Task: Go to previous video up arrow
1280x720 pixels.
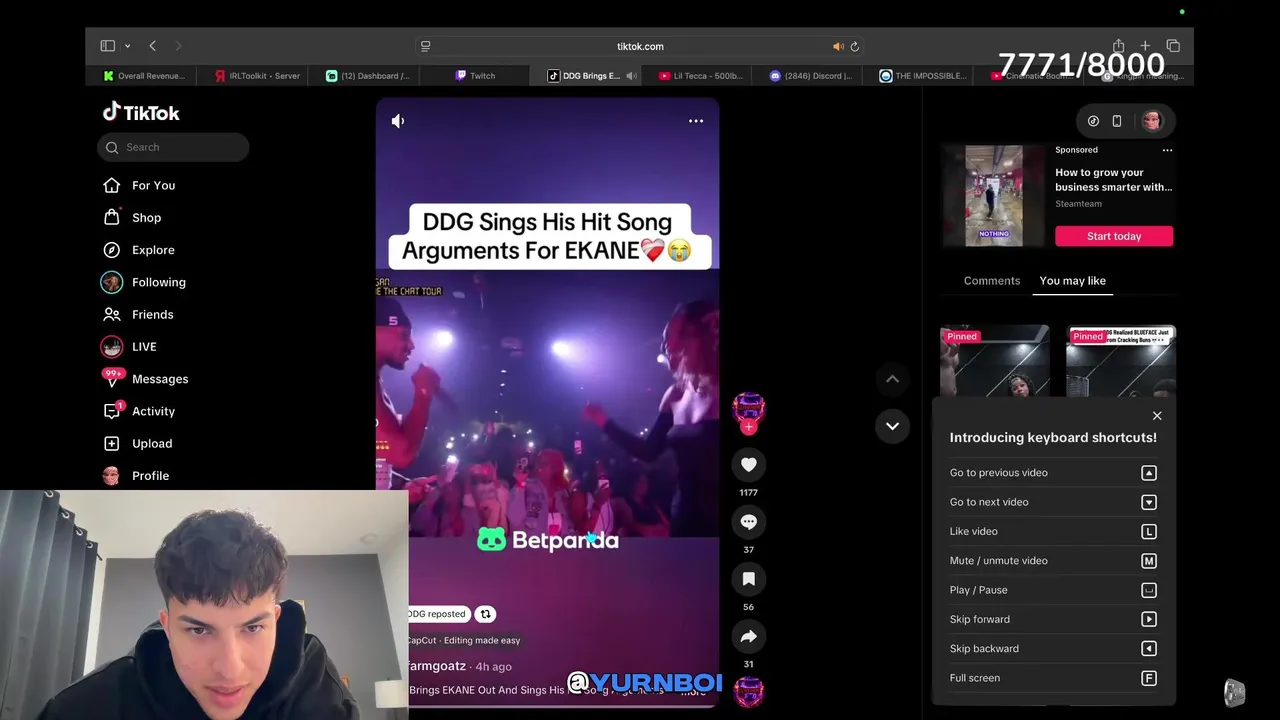Action: [x=892, y=379]
